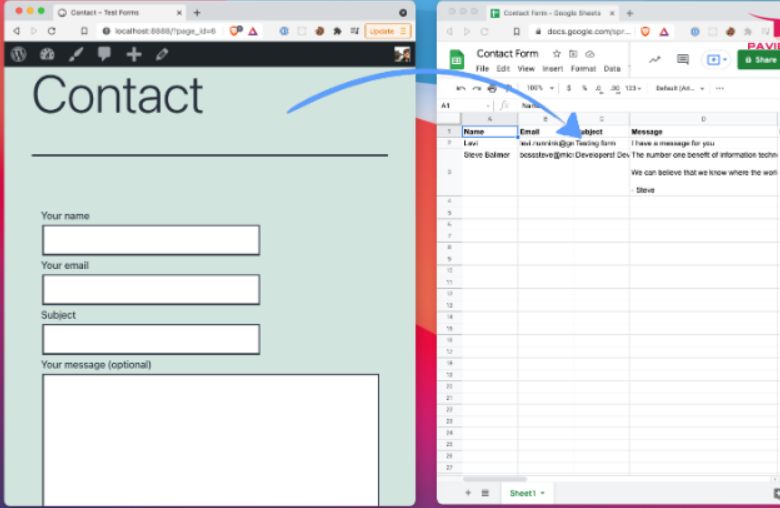Click the Your name input field
This screenshot has height=508, width=780.
pos(150,240)
